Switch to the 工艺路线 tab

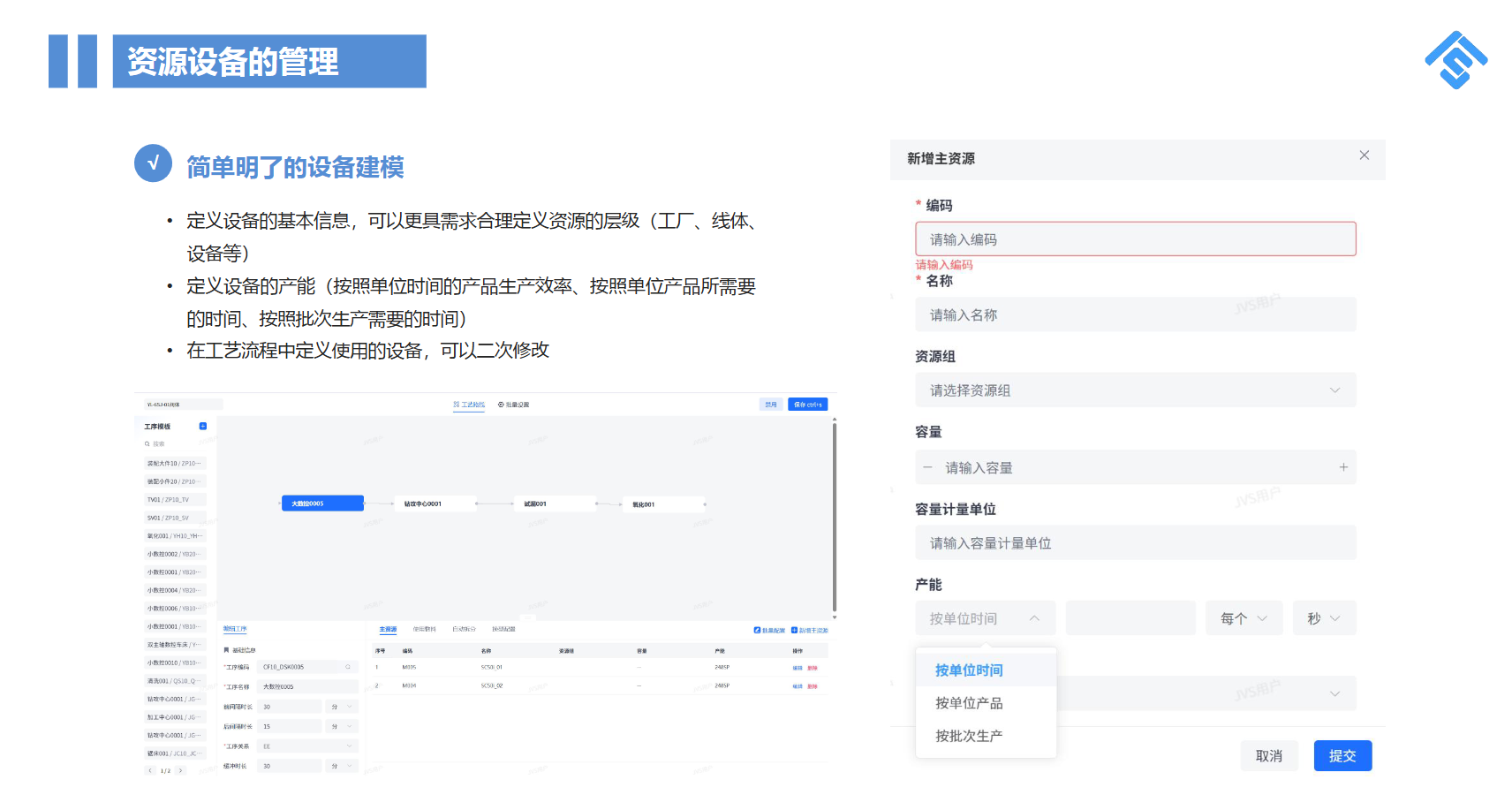[469, 405]
